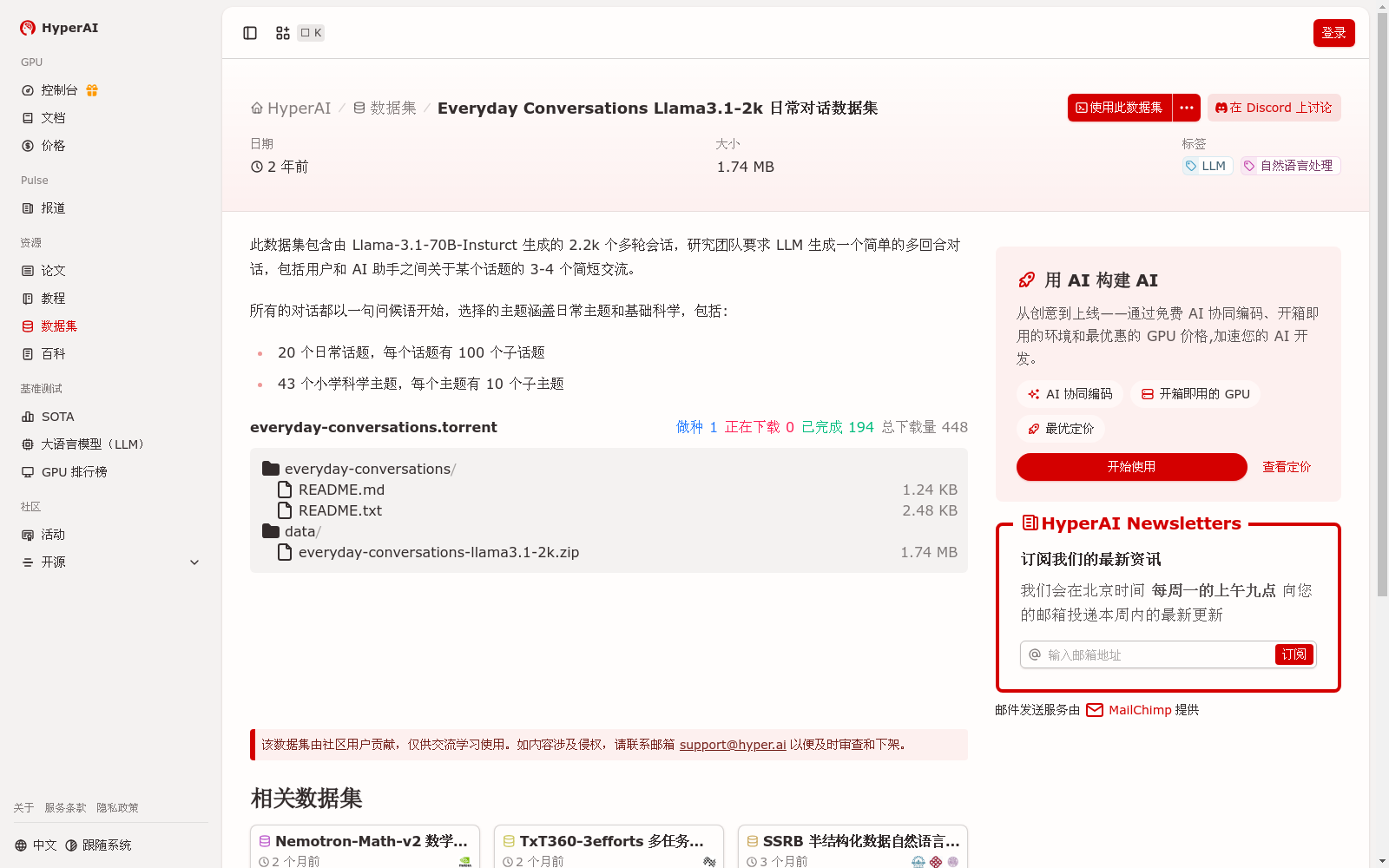The height and width of the screenshot is (868, 1389).
Task: Go to 数据集 breadcrumb link
Action: point(385,108)
